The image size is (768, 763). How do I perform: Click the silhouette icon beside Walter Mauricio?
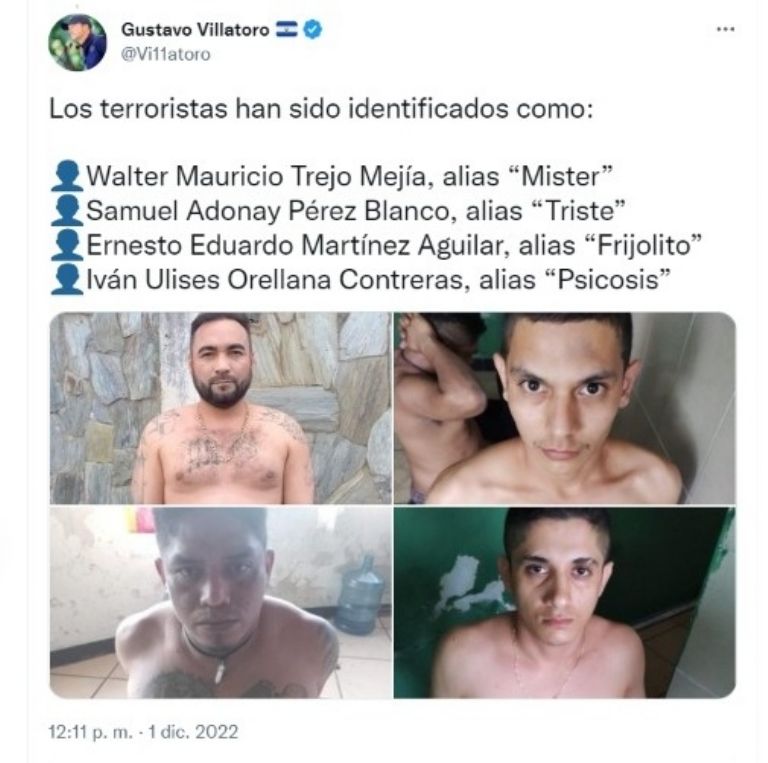tap(67, 176)
